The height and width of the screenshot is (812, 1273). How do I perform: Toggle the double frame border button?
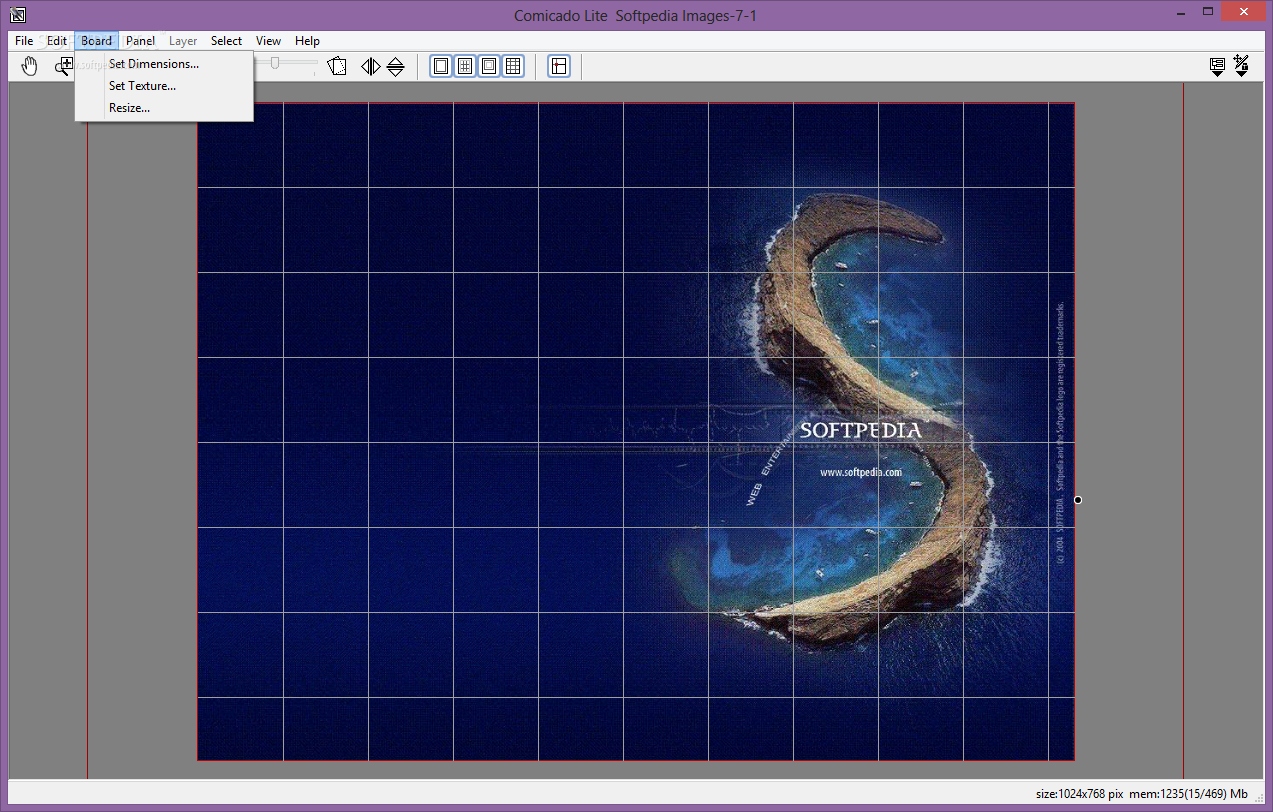[x=489, y=66]
